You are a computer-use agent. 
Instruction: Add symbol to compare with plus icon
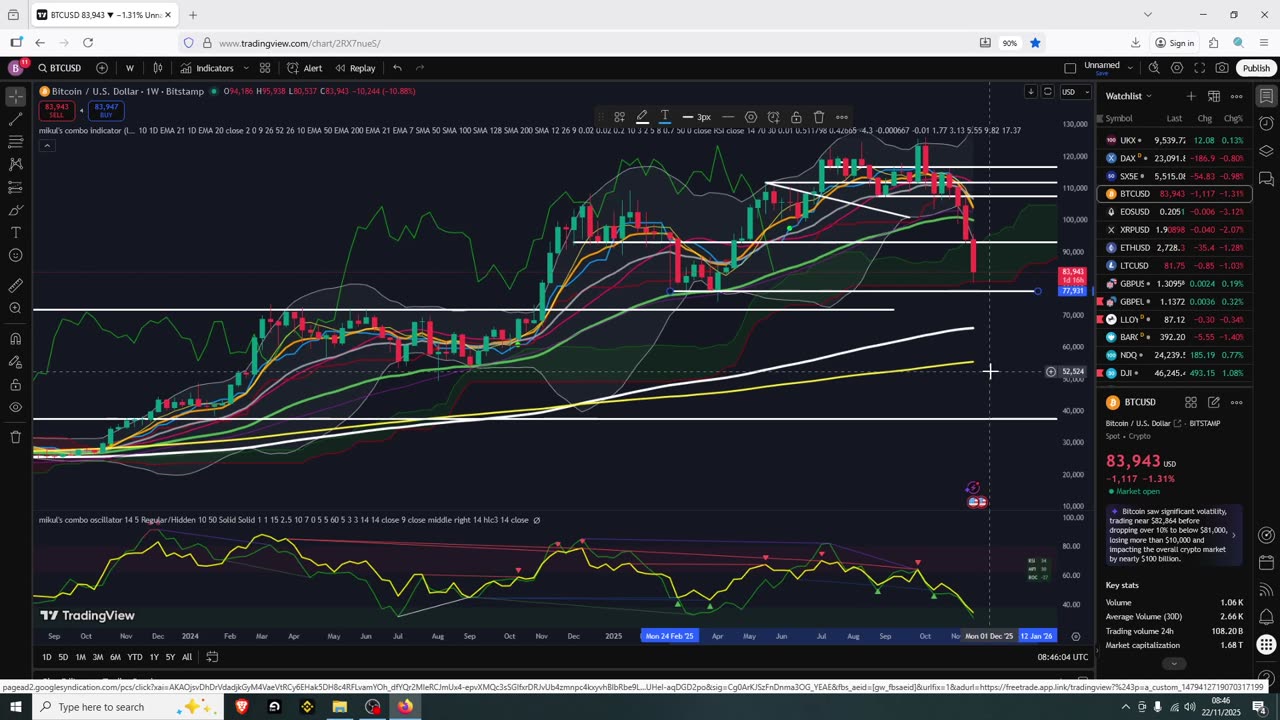[x=102, y=68]
